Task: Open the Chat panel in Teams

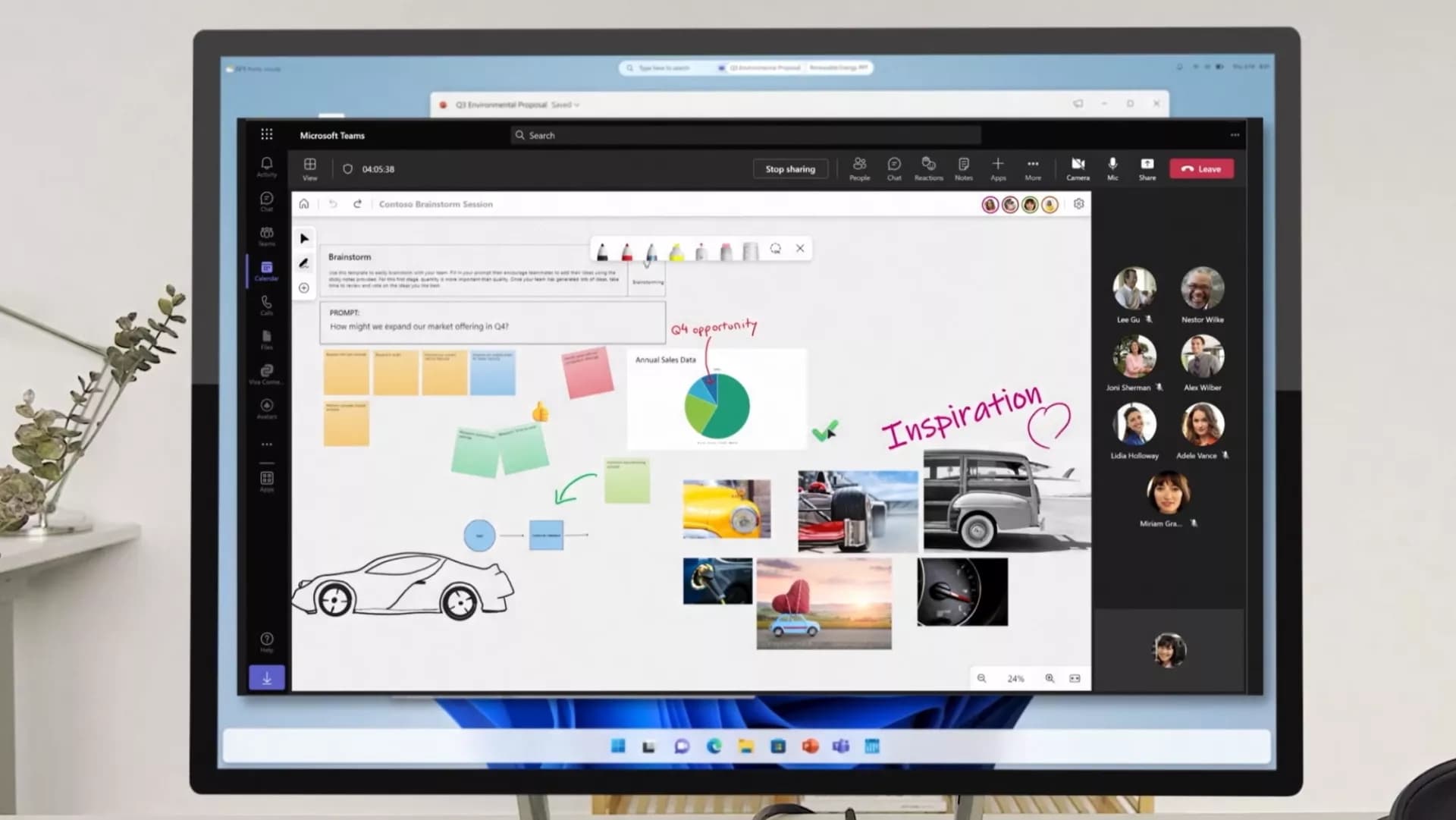Action: [892, 168]
